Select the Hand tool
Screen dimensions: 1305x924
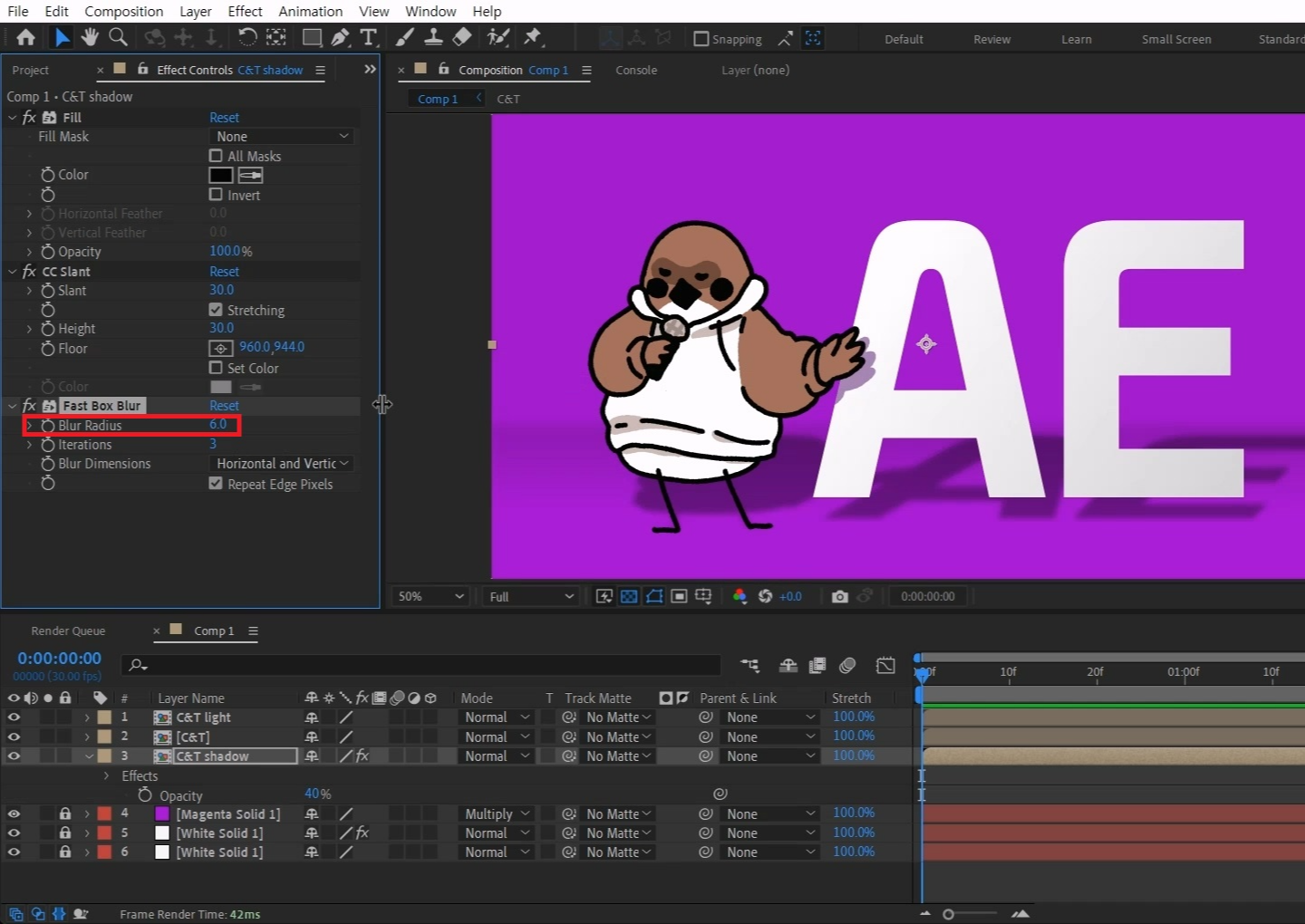click(x=90, y=37)
